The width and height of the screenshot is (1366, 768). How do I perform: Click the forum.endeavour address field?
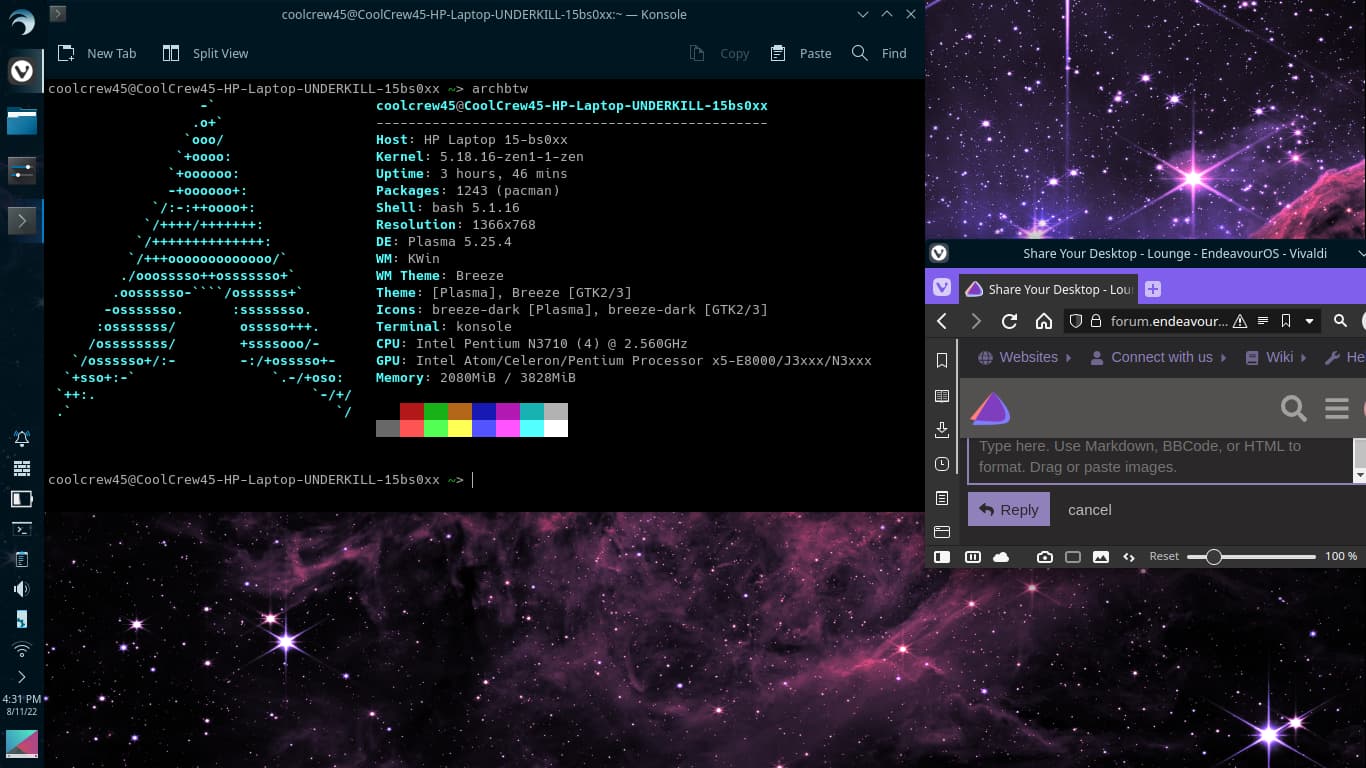click(x=1169, y=321)
